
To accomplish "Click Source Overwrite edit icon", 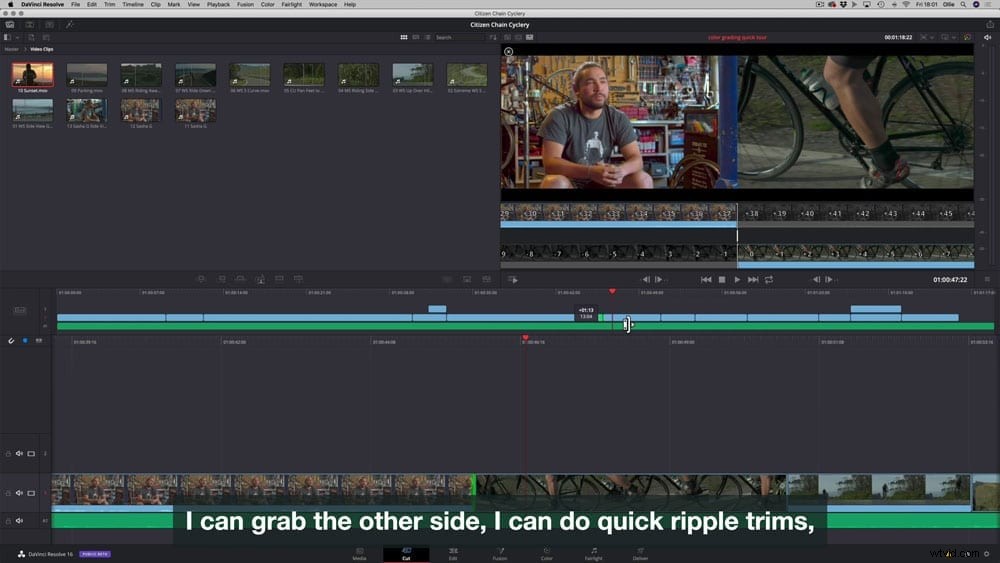I will (x=298, y=279).
